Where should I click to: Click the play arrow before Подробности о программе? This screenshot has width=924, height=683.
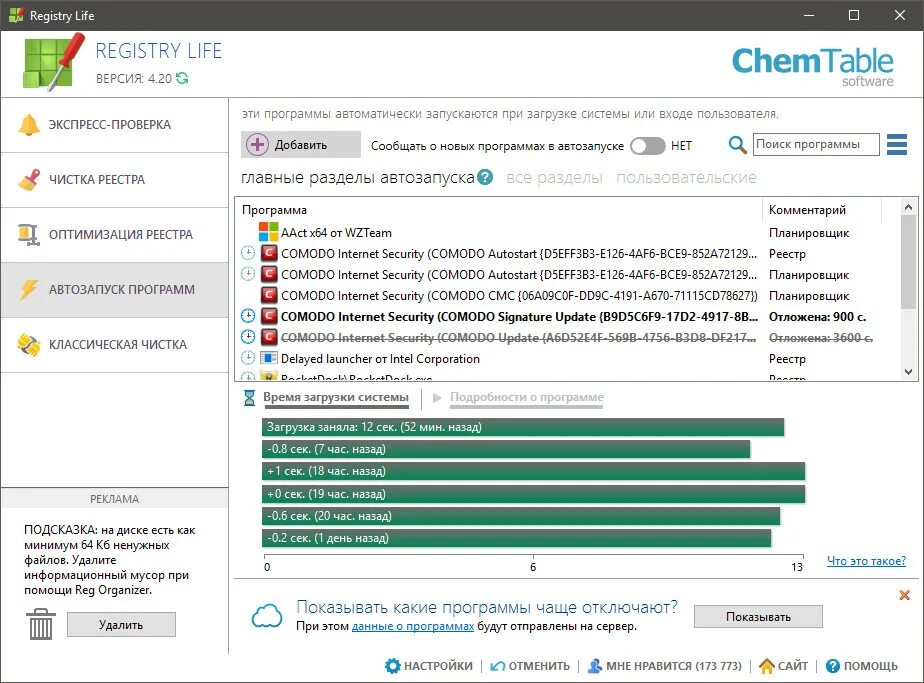pyautogui.click(x=437, y=398)
